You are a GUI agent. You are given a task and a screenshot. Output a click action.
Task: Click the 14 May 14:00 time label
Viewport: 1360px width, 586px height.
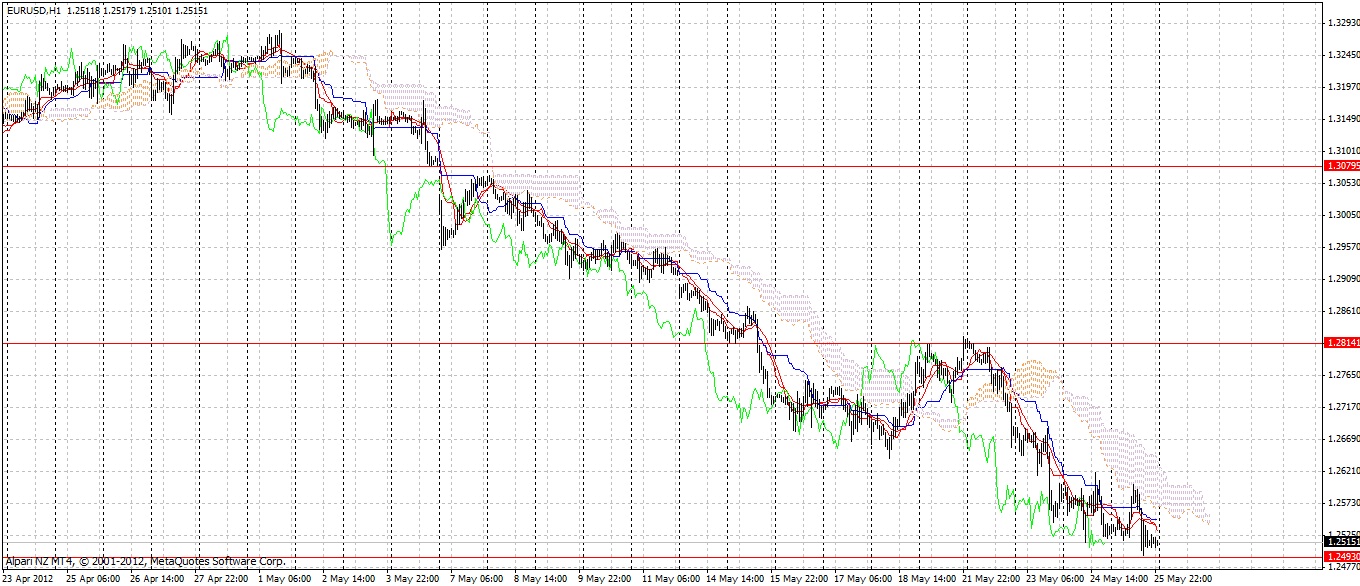click(x=734, y=578)
